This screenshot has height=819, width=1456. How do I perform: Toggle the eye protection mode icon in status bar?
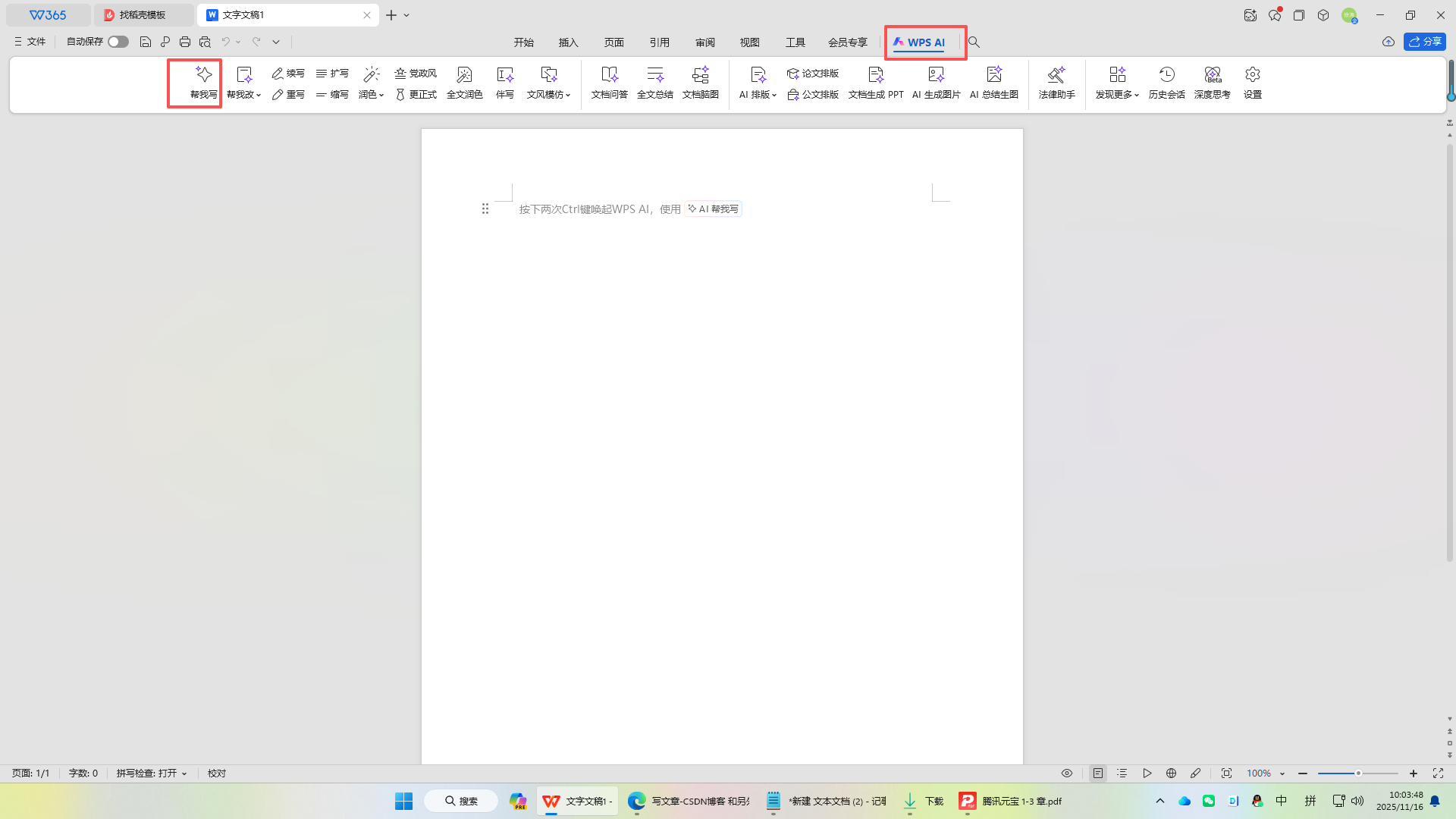click(x=1066, y=773)
